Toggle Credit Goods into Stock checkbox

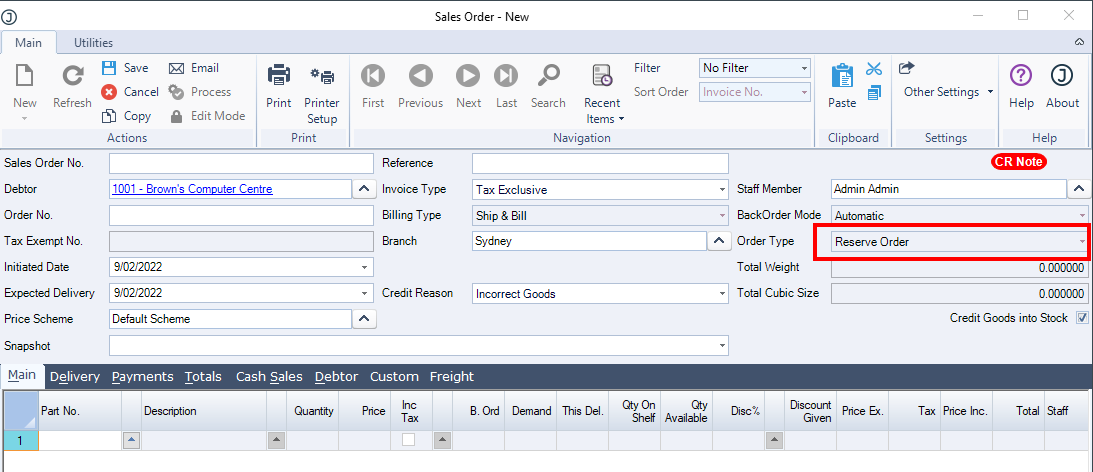[x=1081, y=318]
